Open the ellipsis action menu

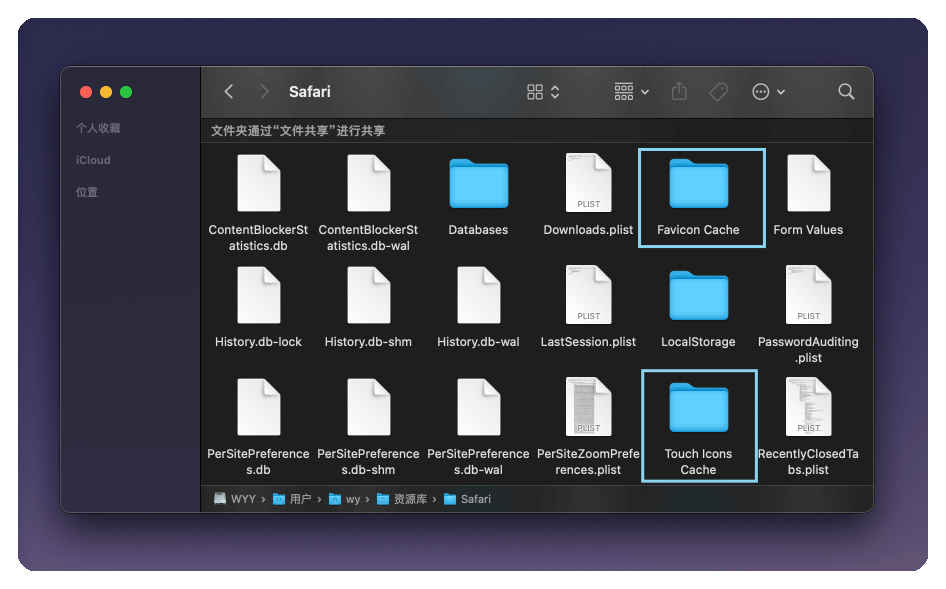click(768, 92)
